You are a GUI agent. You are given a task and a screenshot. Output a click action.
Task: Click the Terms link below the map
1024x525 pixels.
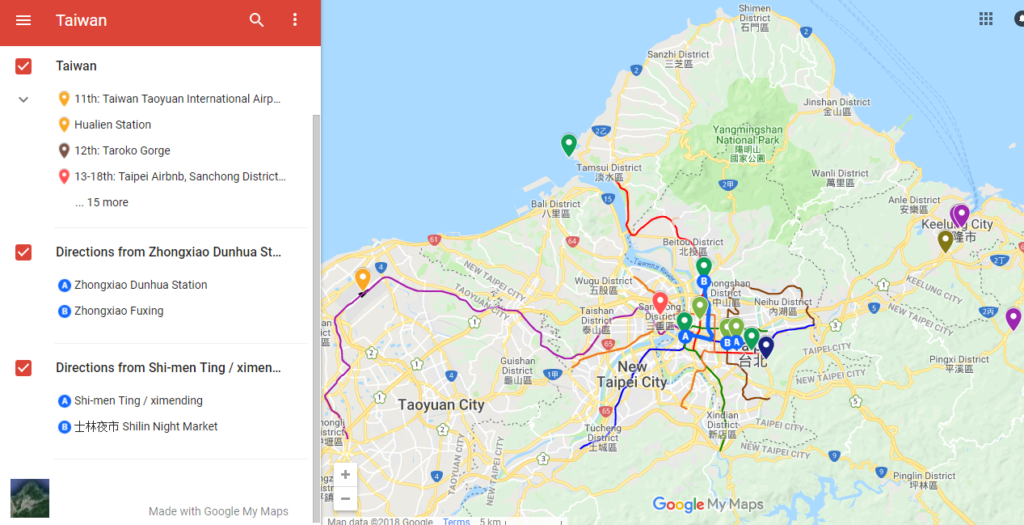tap(456, 521)
